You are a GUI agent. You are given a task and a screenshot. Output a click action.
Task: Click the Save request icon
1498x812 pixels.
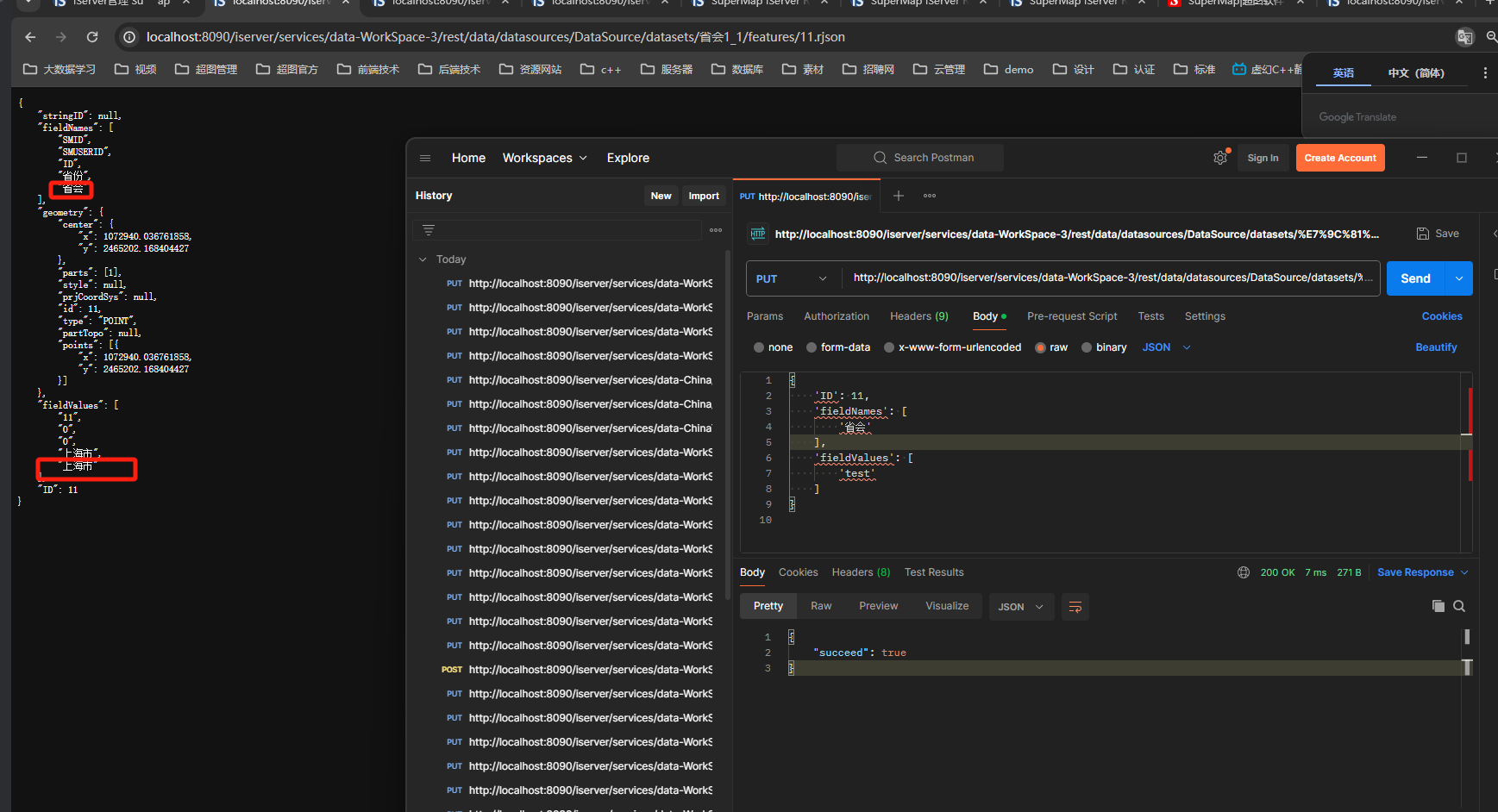pos(1423,234)
